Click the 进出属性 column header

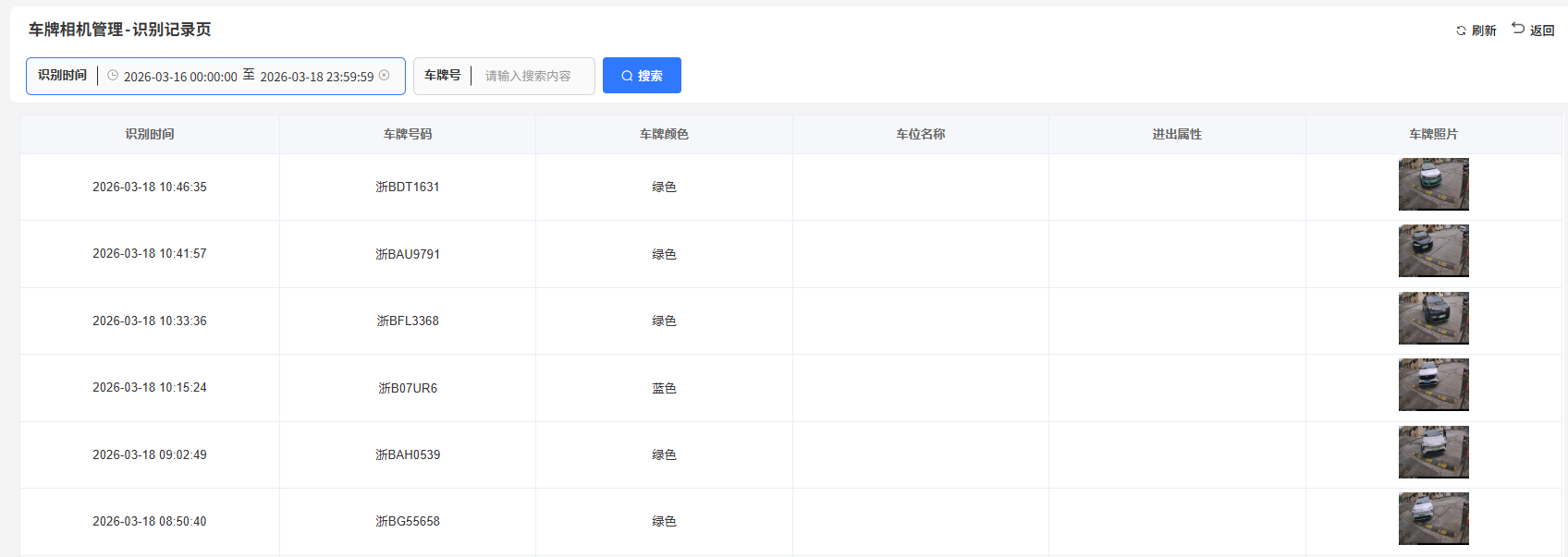pos(1177,134)
